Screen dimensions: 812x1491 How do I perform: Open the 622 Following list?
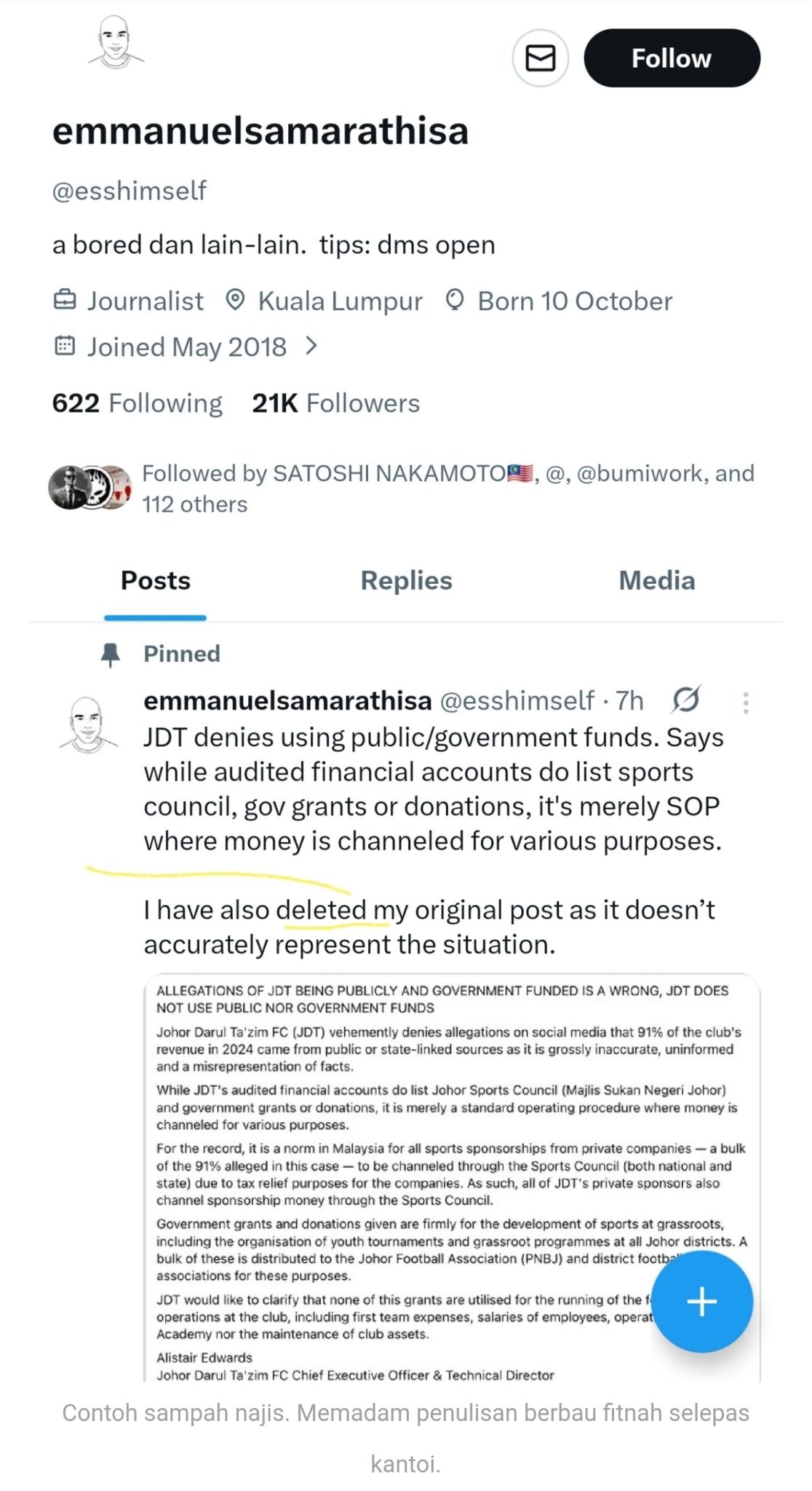tap(137, 403)
